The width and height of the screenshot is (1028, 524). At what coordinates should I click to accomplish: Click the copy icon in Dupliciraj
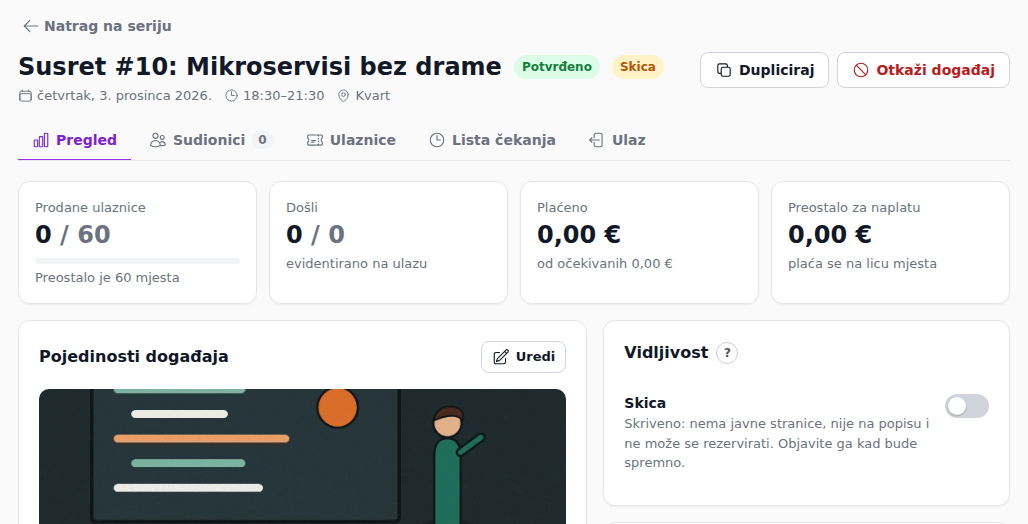click(x=723, y=70)
